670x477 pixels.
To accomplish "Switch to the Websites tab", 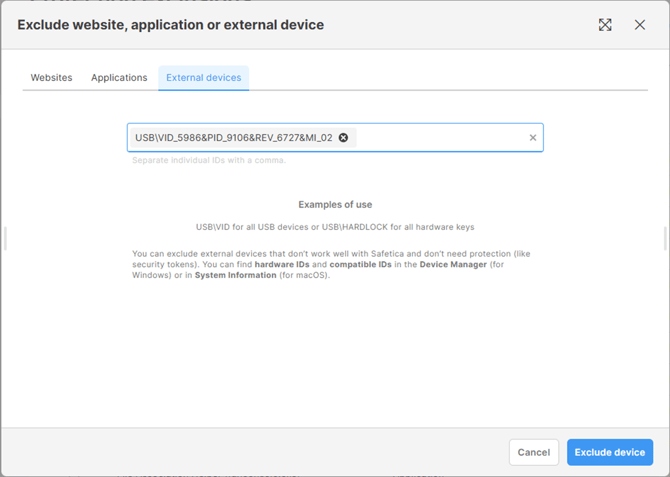I will coord(51,77).
